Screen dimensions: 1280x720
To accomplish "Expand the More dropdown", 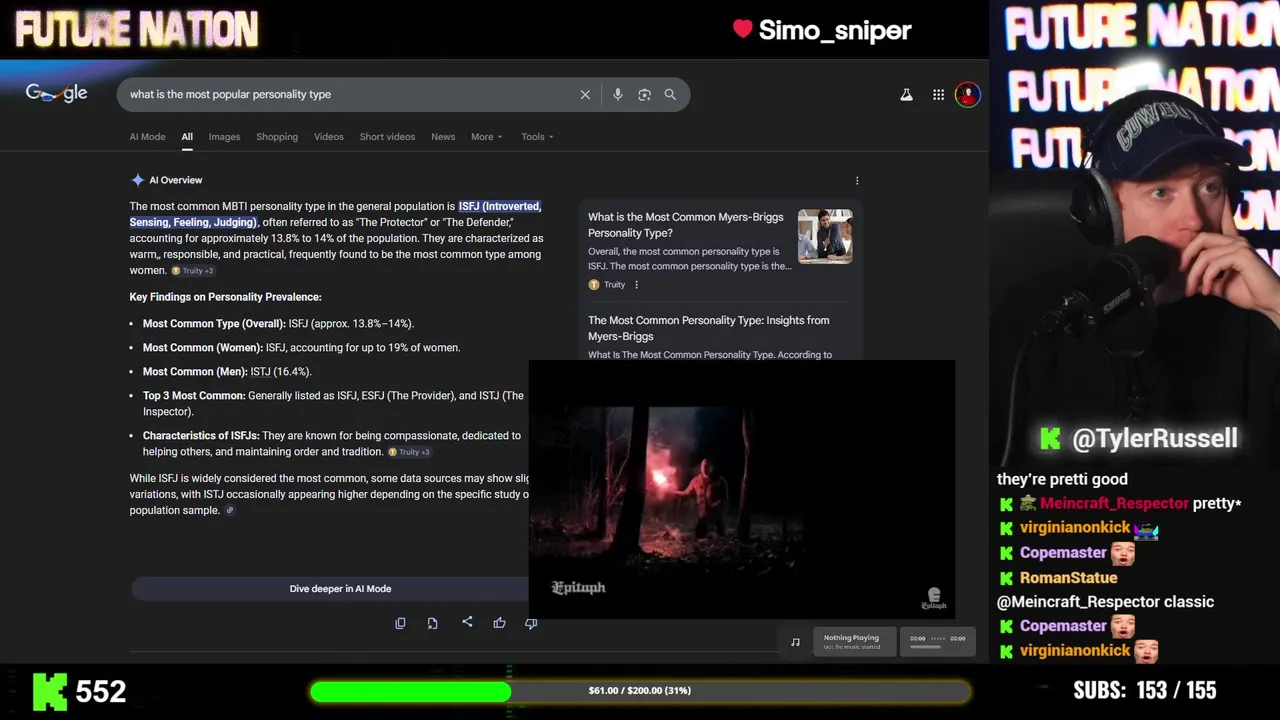I will coord(487,137).
